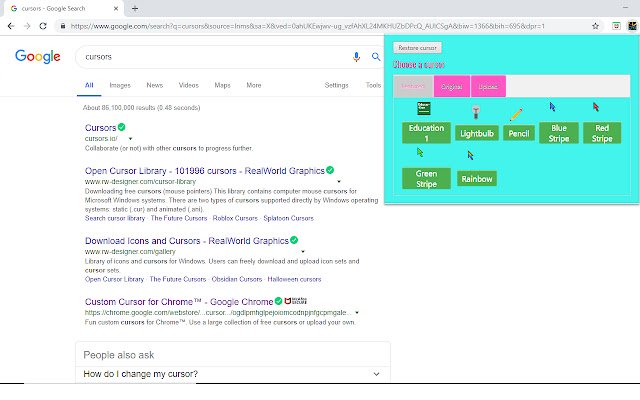
Task: Click the Restore cursor button
Action: tap(417, 48)
